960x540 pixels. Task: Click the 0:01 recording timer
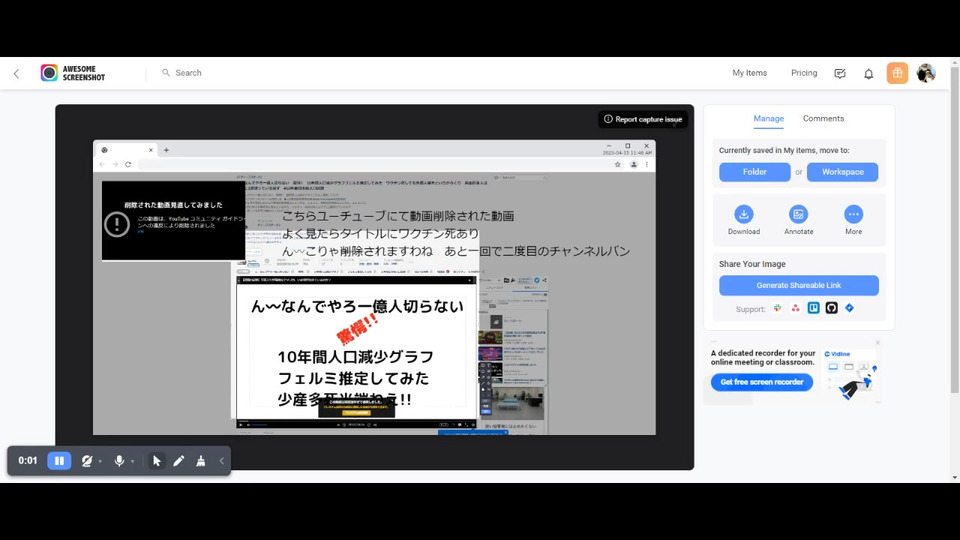tap(28, 460)
